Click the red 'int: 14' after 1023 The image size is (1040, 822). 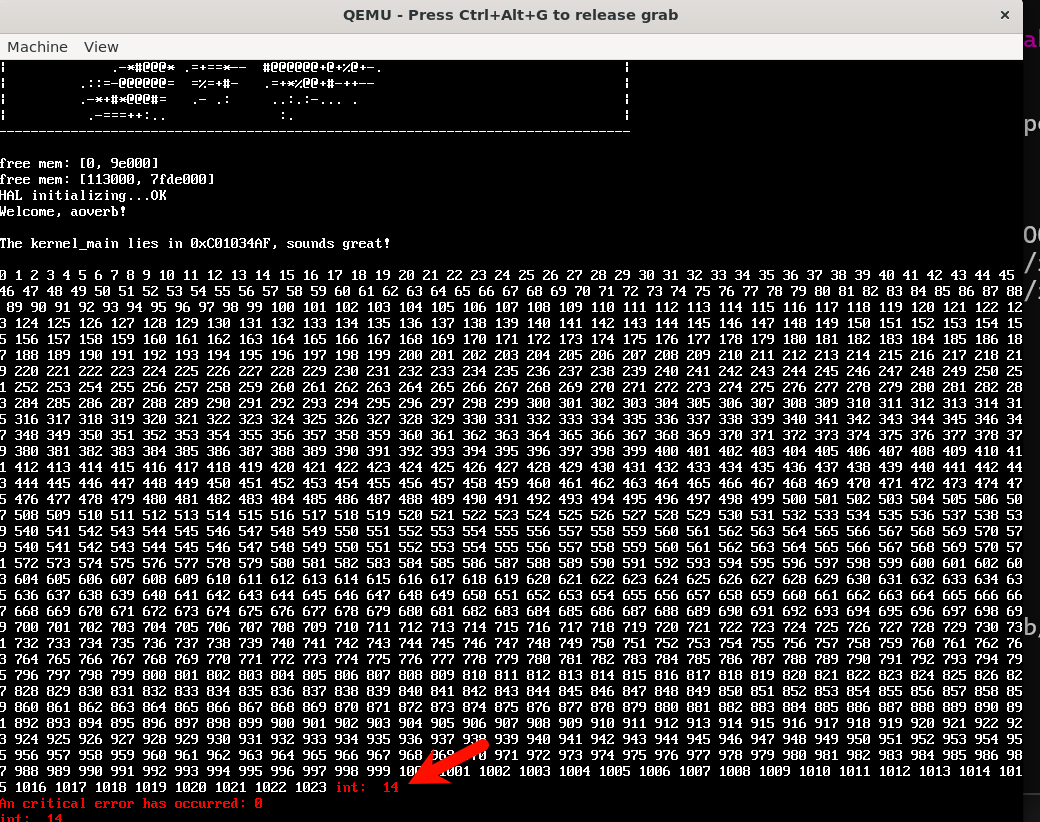367,787
